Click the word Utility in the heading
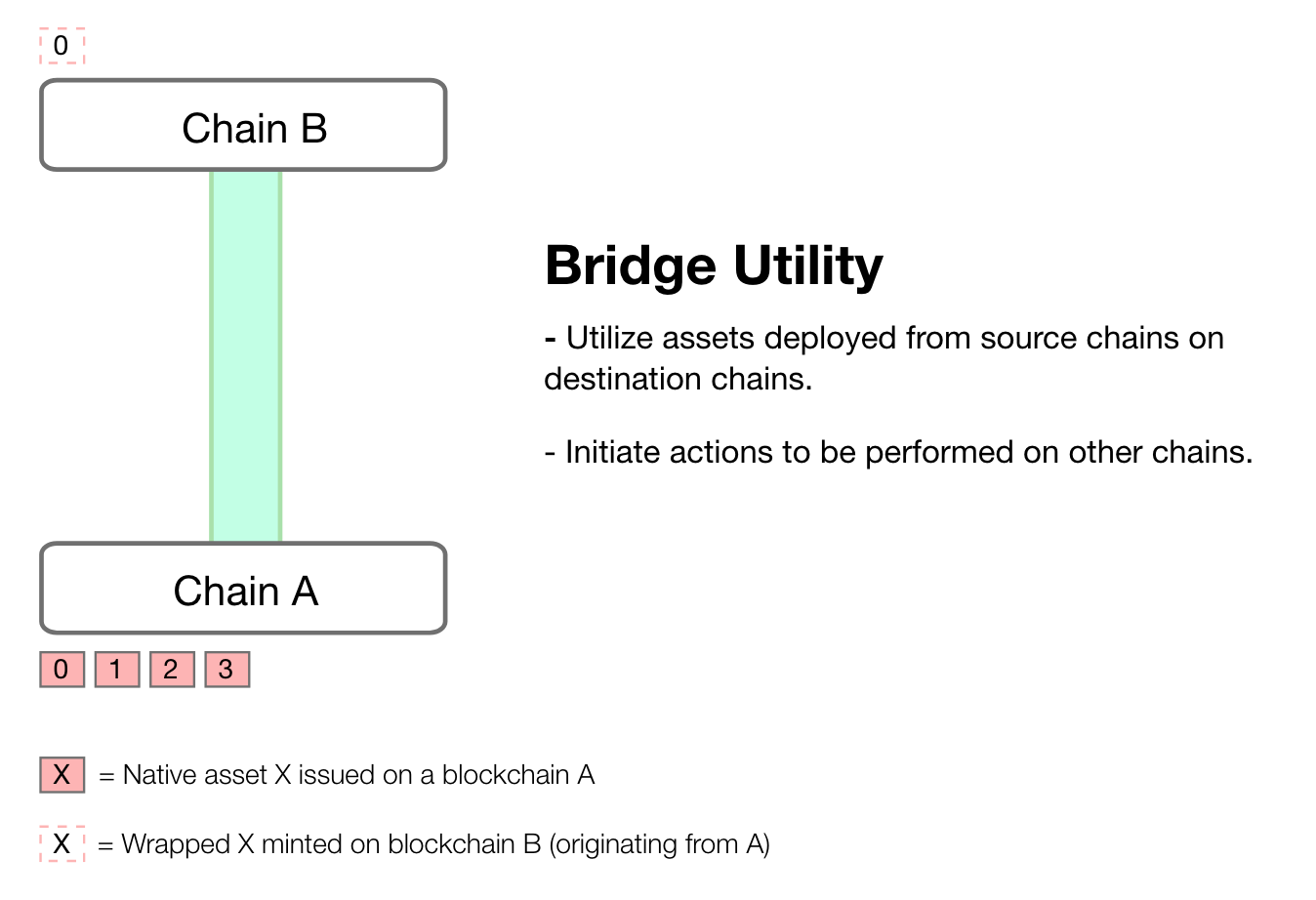The image size is (1316, 900). tap(807, 266)
